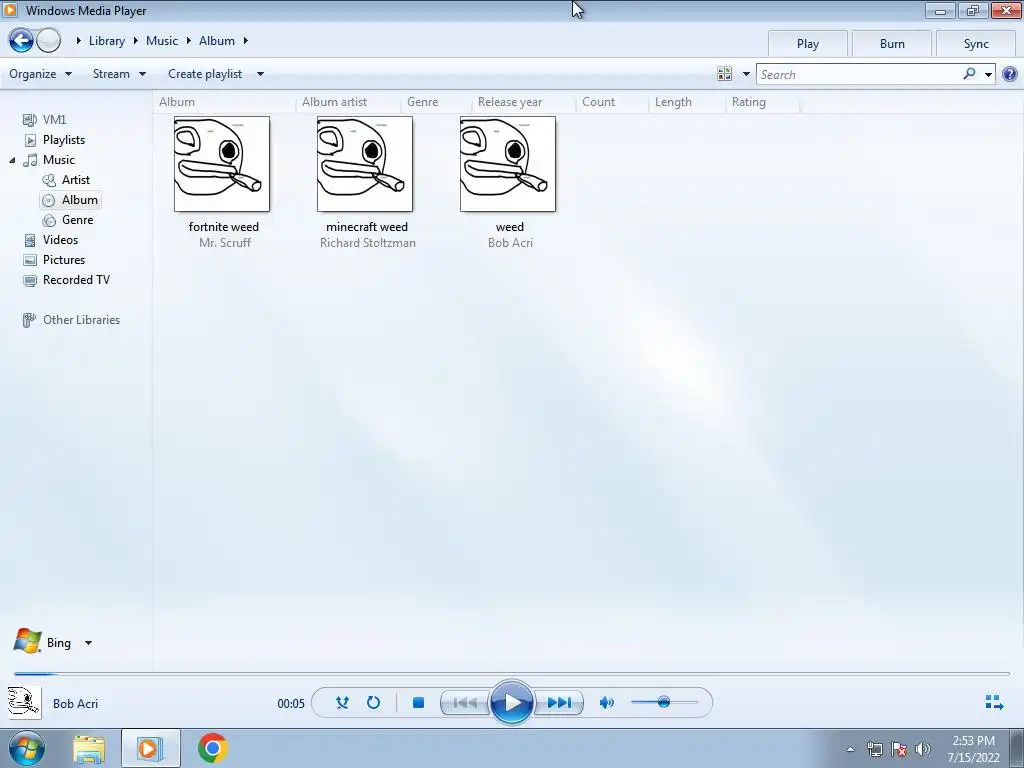
Task: Select the minecraft weed album cover
Action: (365, 164)
